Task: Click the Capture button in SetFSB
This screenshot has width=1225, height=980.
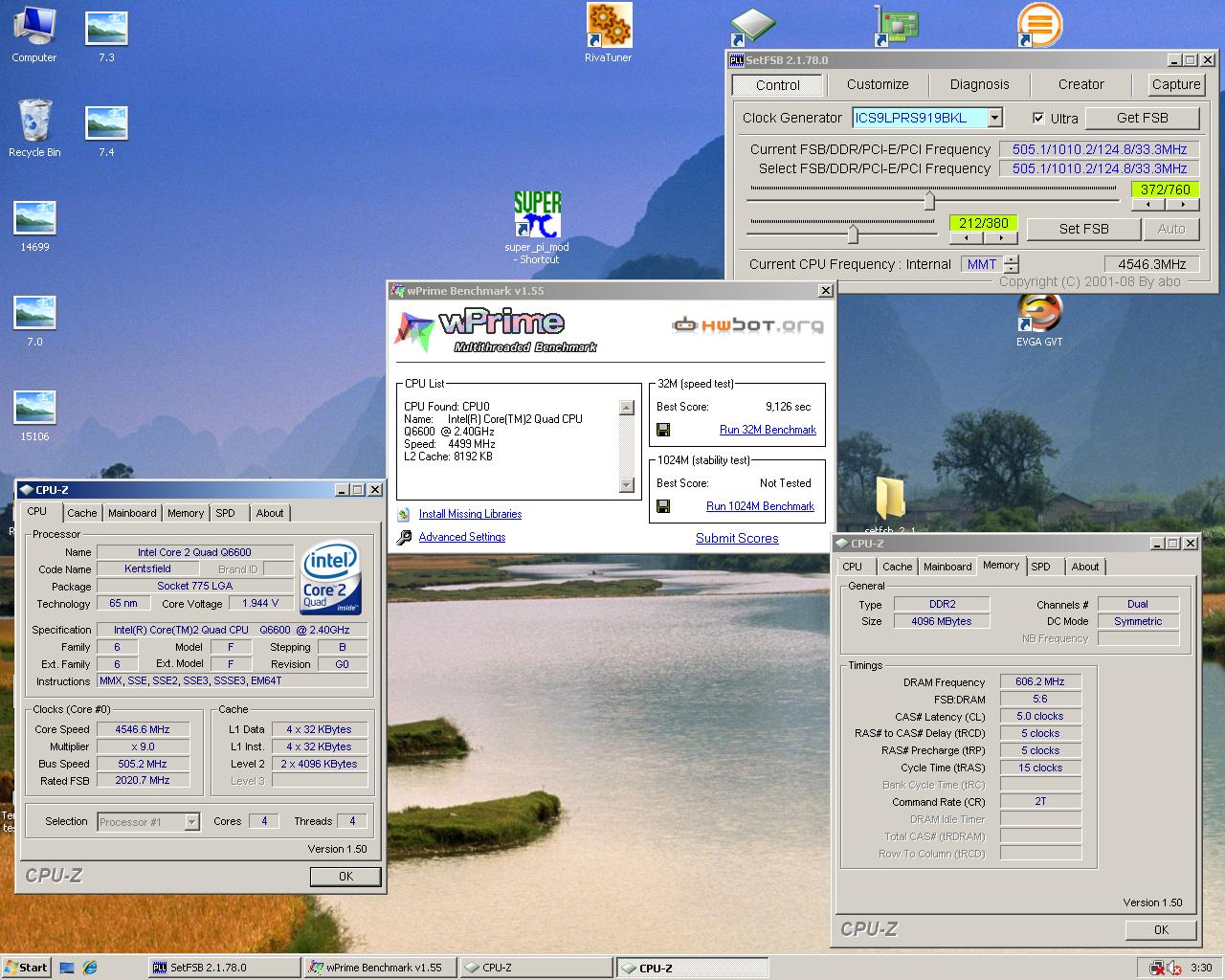Action: coord(1176,84)
